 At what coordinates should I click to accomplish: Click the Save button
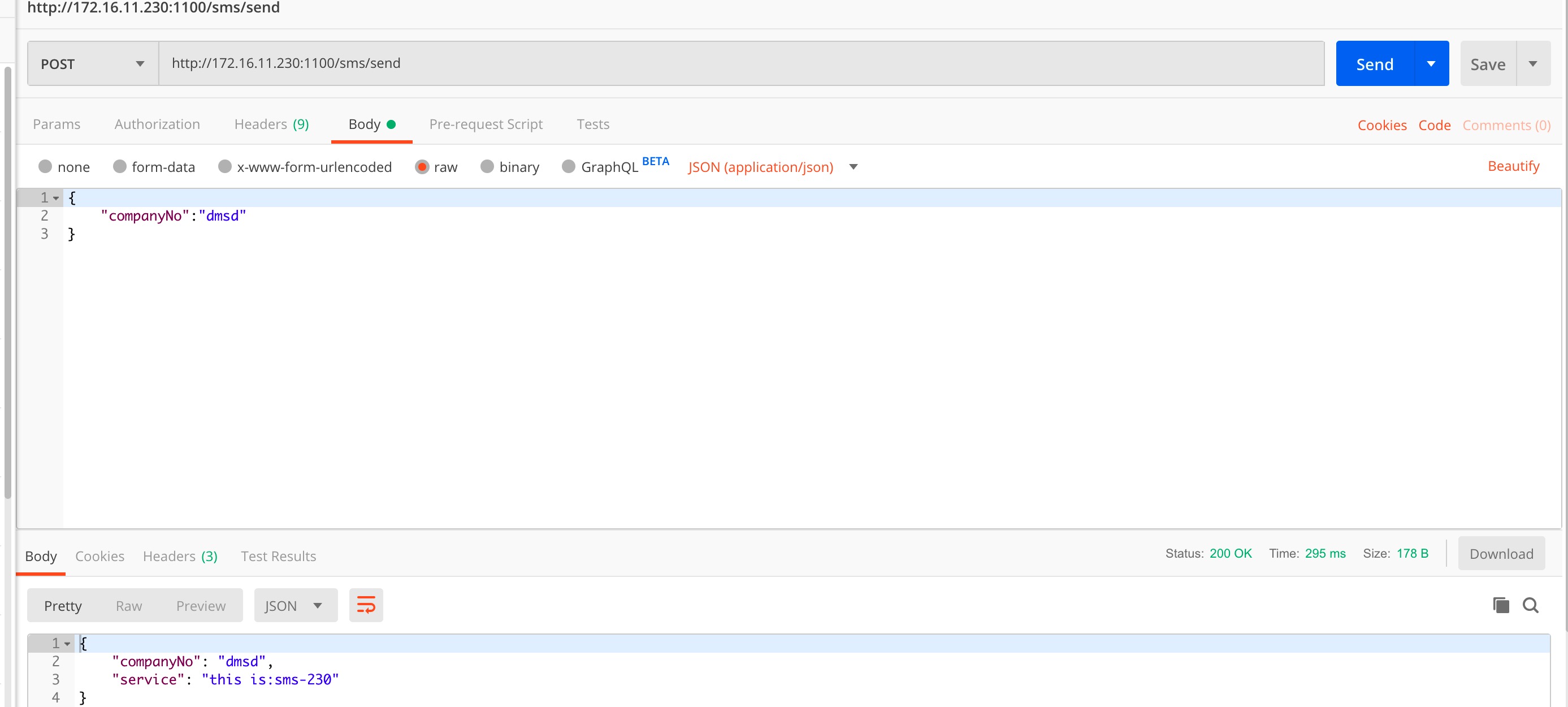coord(1488,63)
